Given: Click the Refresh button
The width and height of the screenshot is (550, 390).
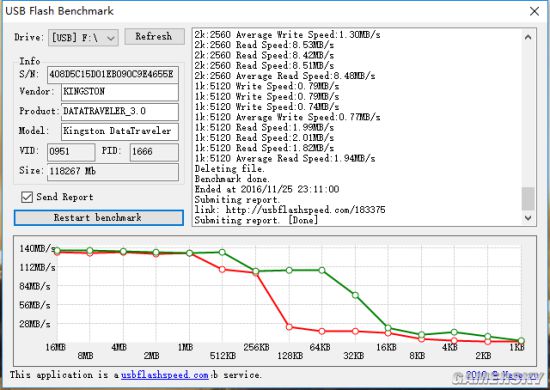Looking at the screenshot, I should click(154, 36).
